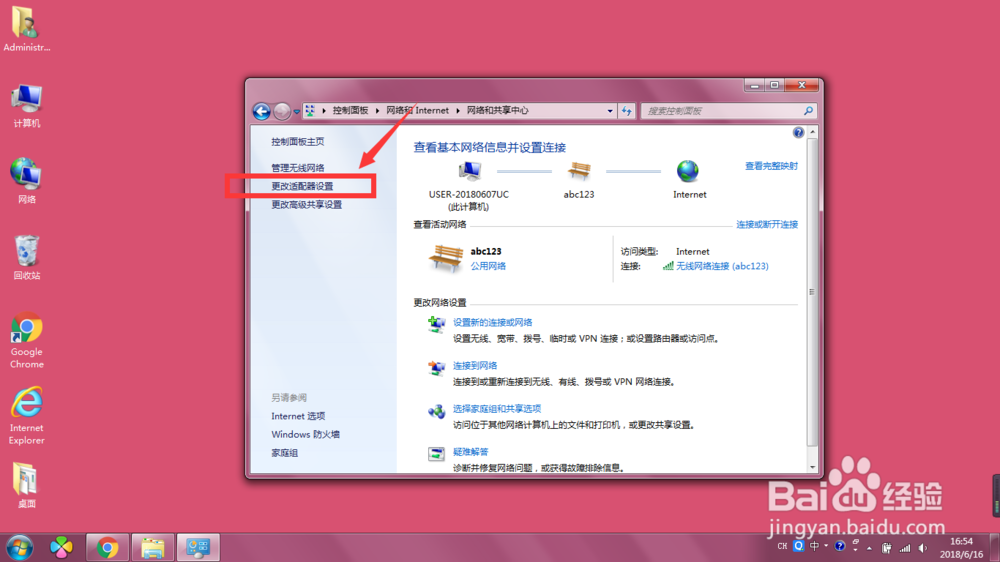
Task: Show hidden tray icons arrow
Action: (869, 548)
